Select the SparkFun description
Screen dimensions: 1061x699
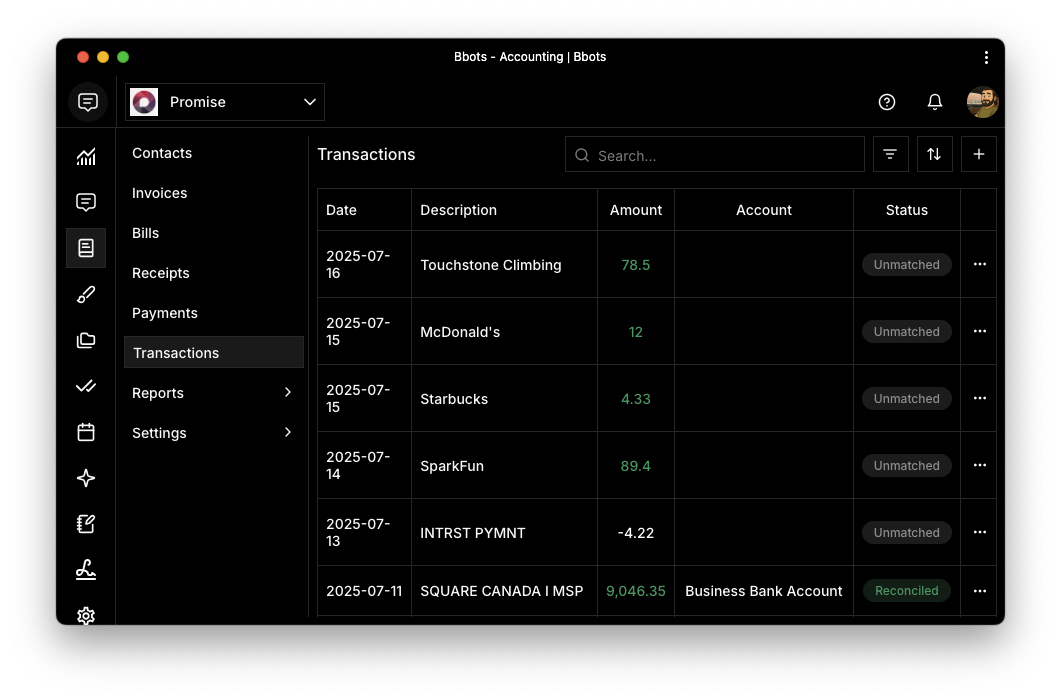[452, 466]
